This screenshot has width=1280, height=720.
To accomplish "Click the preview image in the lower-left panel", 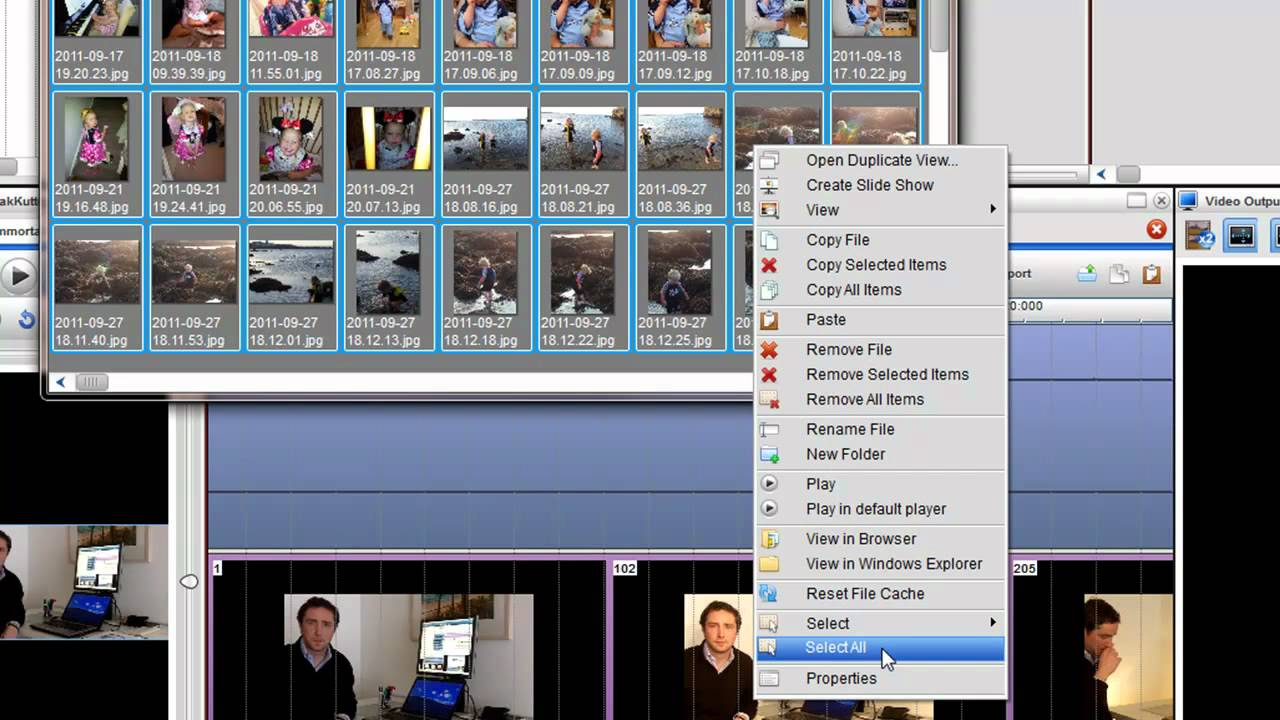I will click(84, 583).
